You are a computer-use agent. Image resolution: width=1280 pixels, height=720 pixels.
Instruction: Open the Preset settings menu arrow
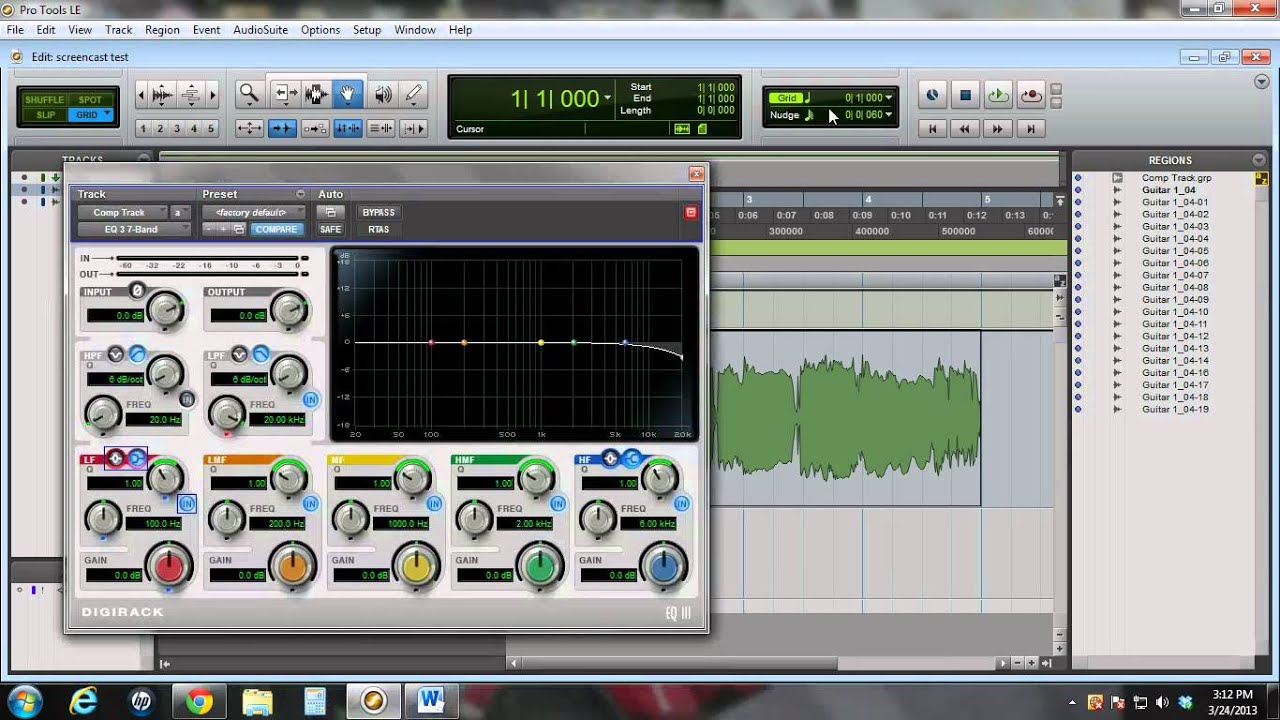tap(300, 194)
